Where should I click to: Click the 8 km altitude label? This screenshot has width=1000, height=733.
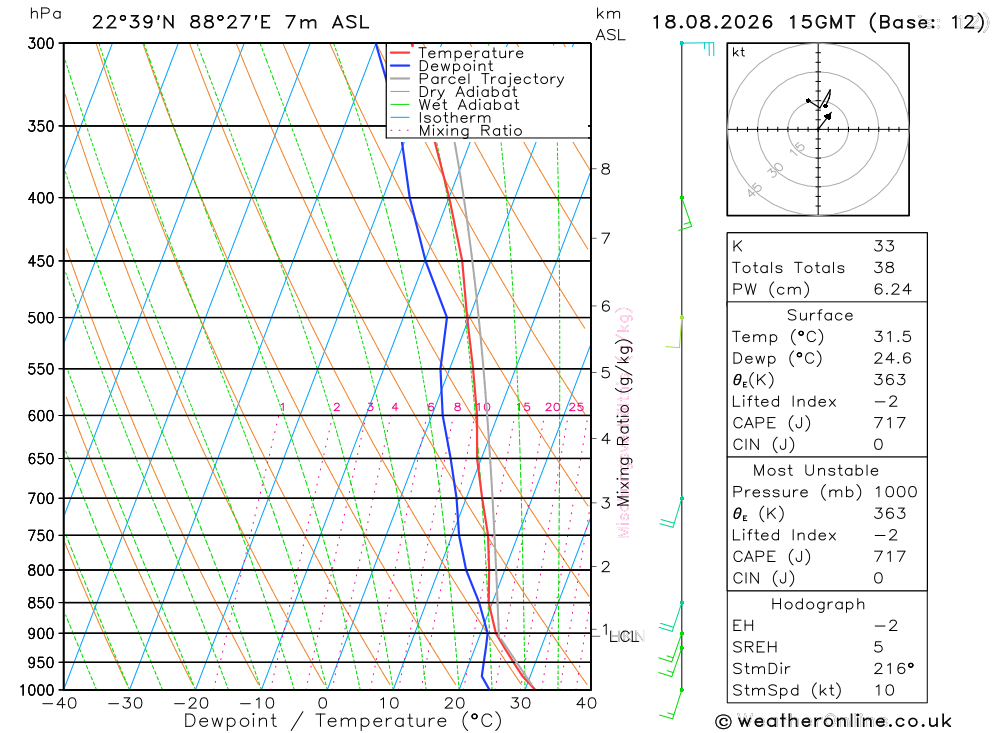[605, 169]
